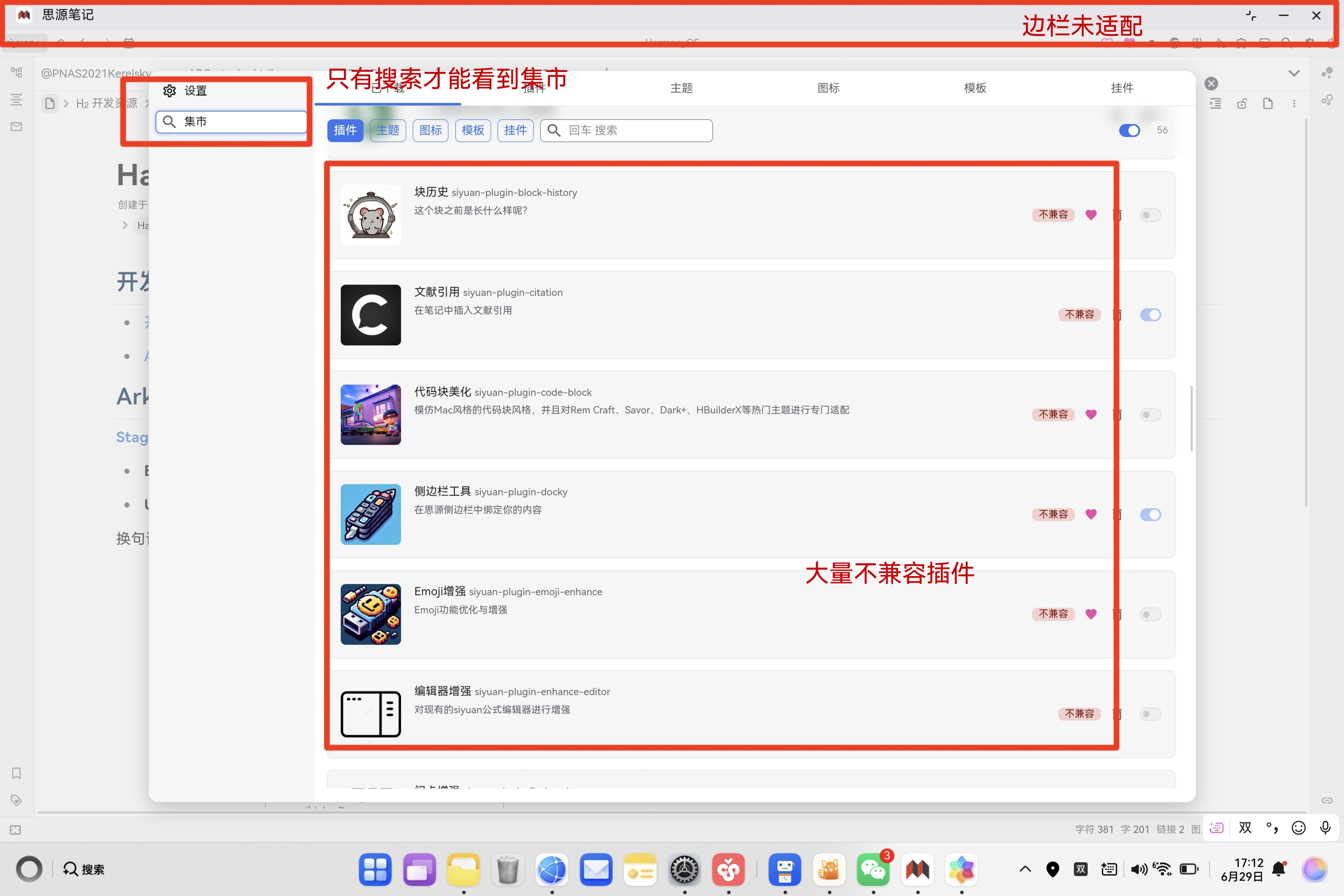Select the 挂件 filter chip
This screenshot has height=896, width=1344.
tap(515, 130)
